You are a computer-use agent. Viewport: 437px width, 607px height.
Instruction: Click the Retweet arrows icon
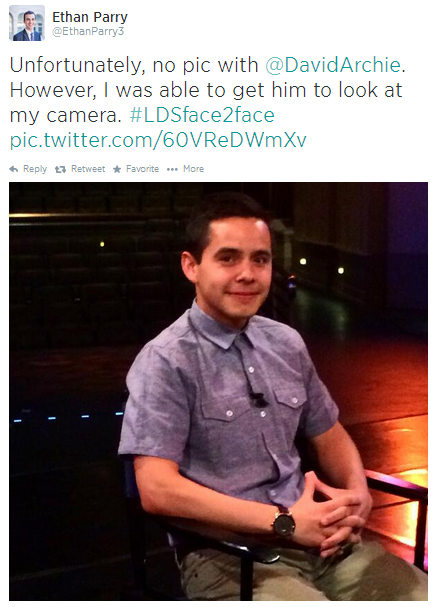point(60,169)
